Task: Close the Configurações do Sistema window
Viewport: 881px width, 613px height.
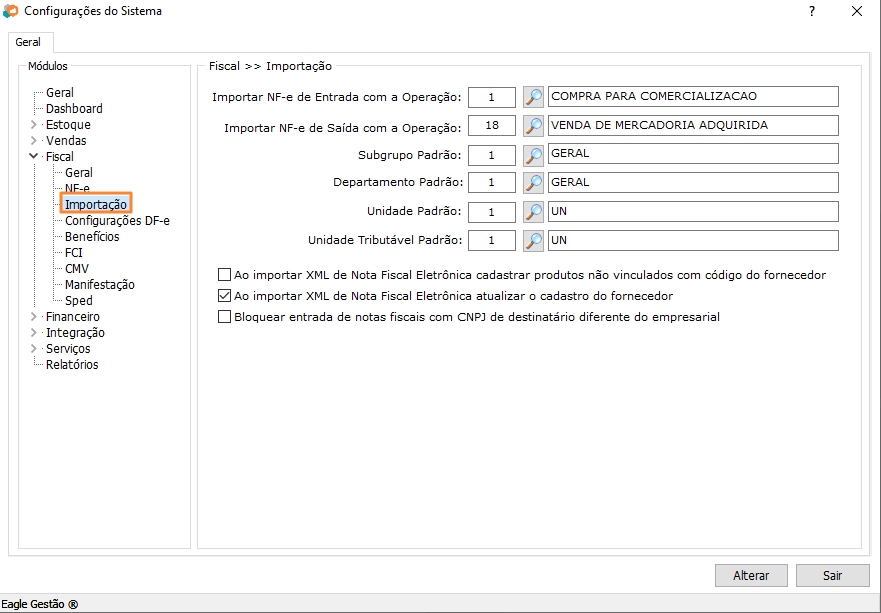Action: click(x=857, y=11)
